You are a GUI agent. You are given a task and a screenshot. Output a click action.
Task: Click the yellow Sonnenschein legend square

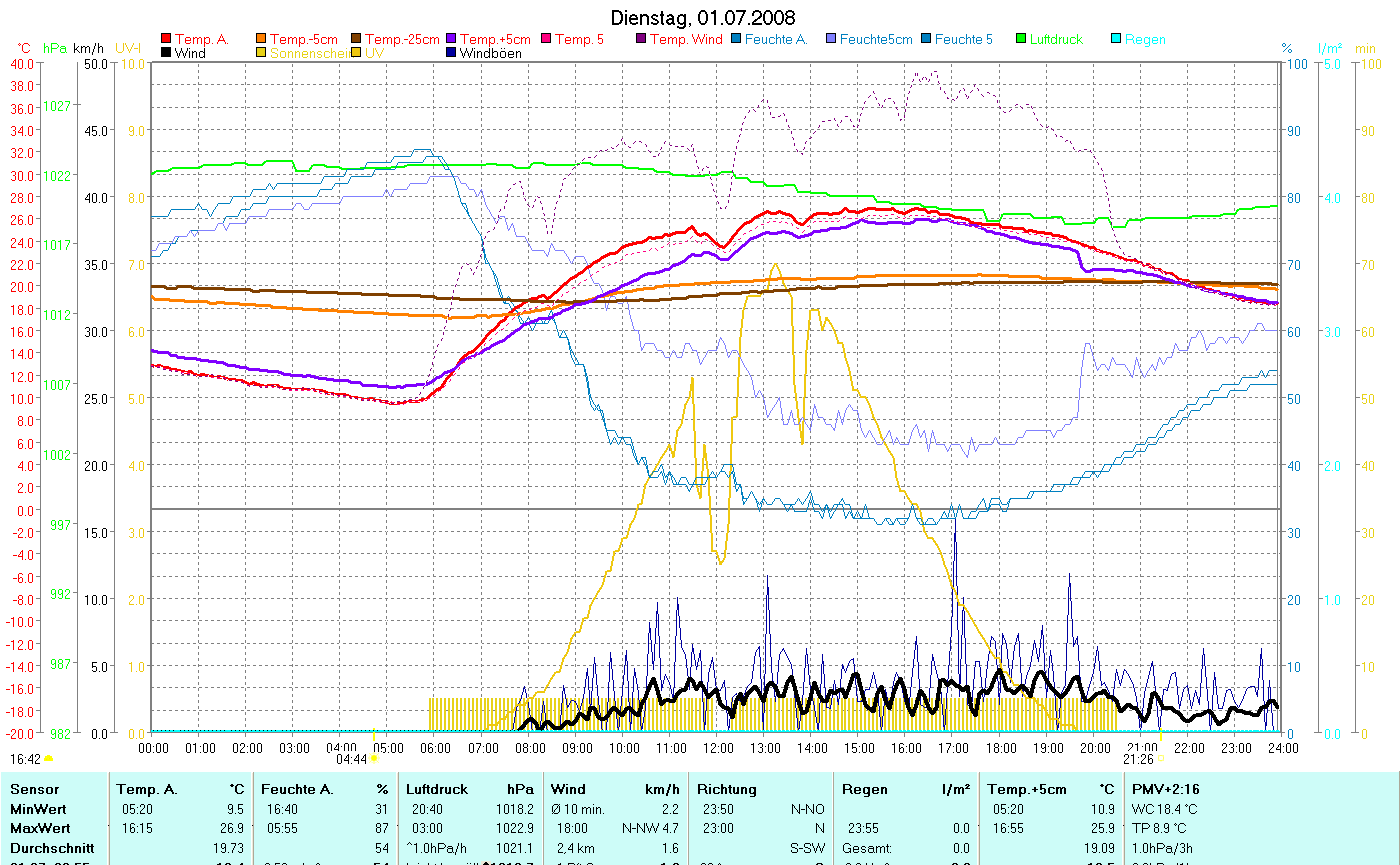point(261,54)
